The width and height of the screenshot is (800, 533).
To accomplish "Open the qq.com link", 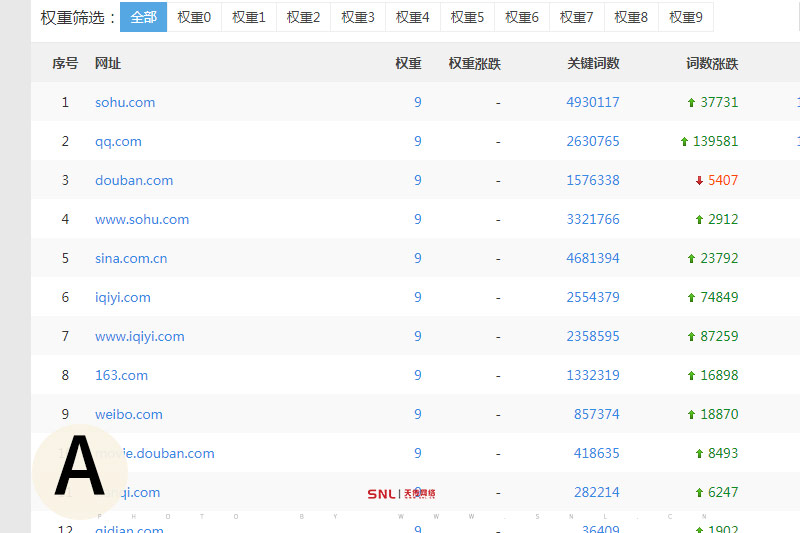I will pyautogui.click(x=118, y=141).
